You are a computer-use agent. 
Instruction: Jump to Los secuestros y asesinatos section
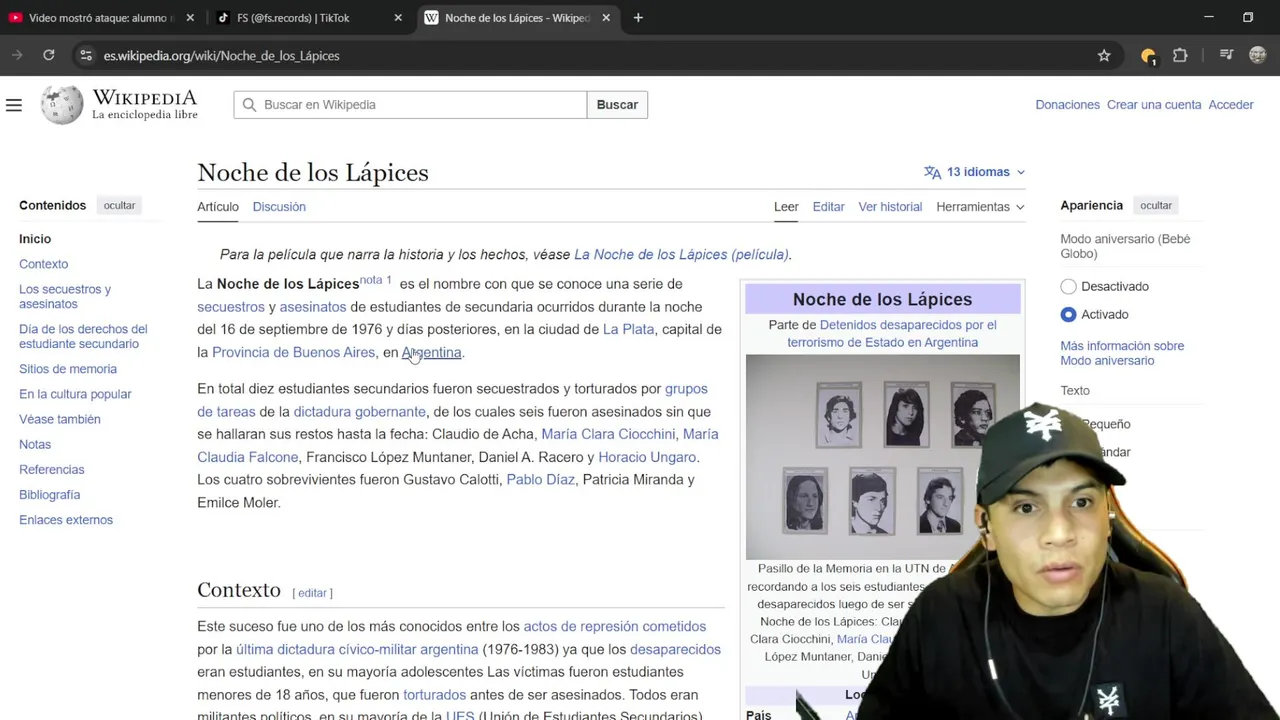(x=65, y=296)
